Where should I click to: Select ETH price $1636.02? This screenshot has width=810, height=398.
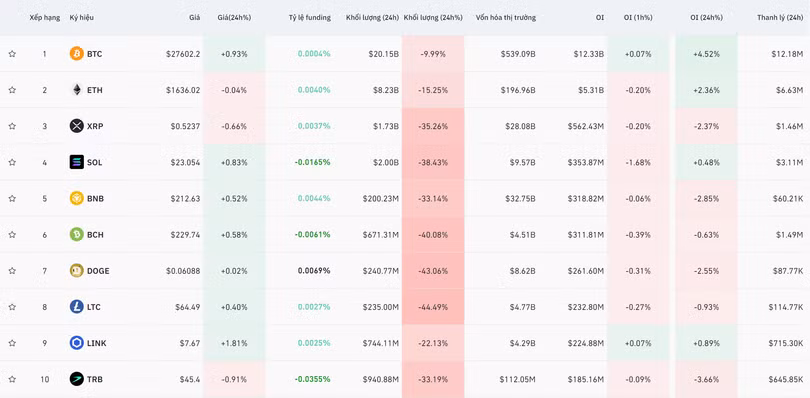(183, 90)
